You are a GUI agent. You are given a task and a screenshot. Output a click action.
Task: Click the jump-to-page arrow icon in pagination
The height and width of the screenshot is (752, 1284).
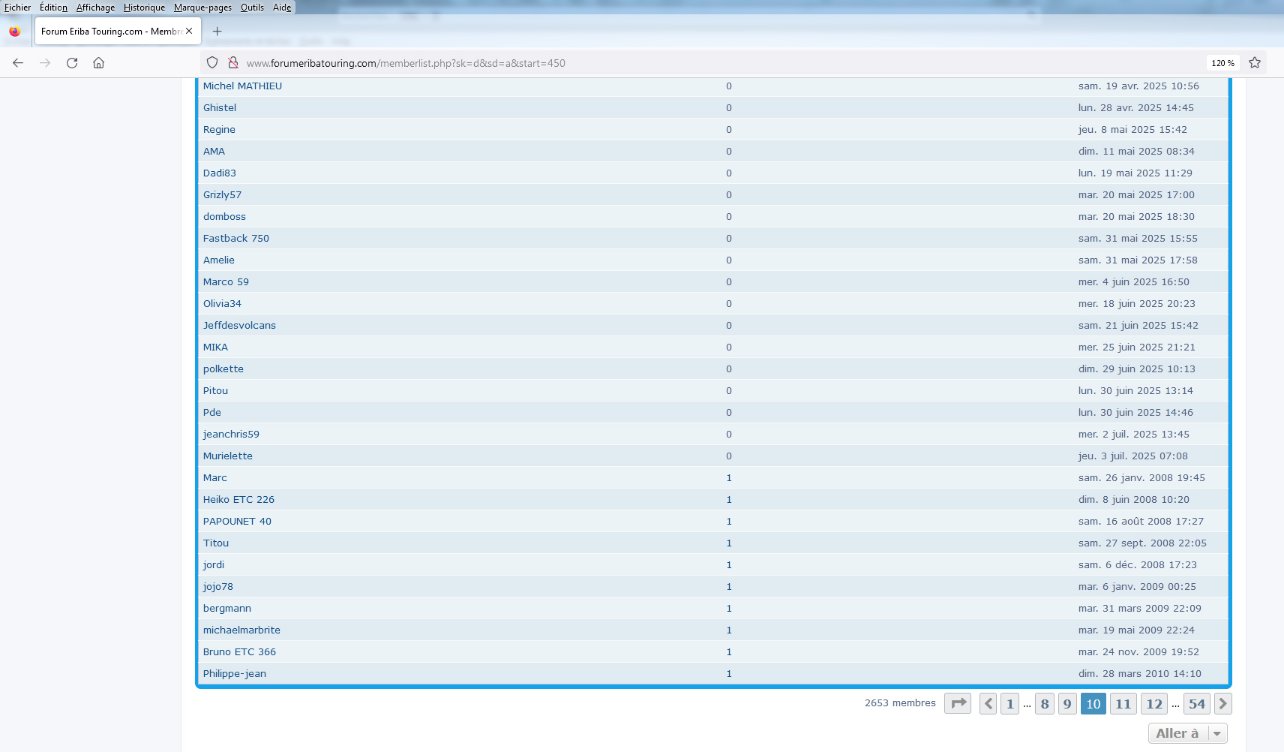[x=958, y=704]
